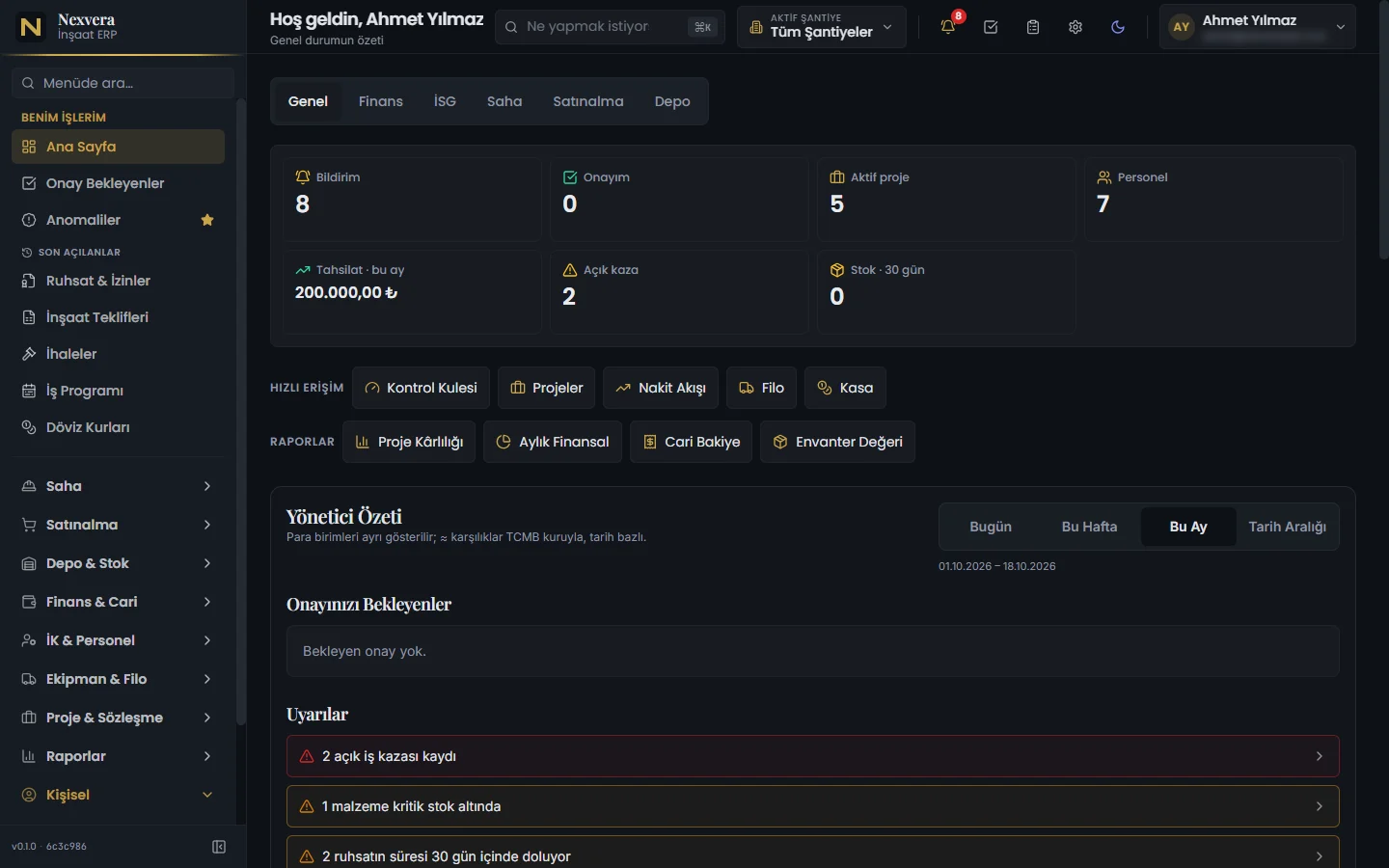Open the Envanter Değeri report
The width and height of the screenshot is (1389, 868).
(837, 442)
